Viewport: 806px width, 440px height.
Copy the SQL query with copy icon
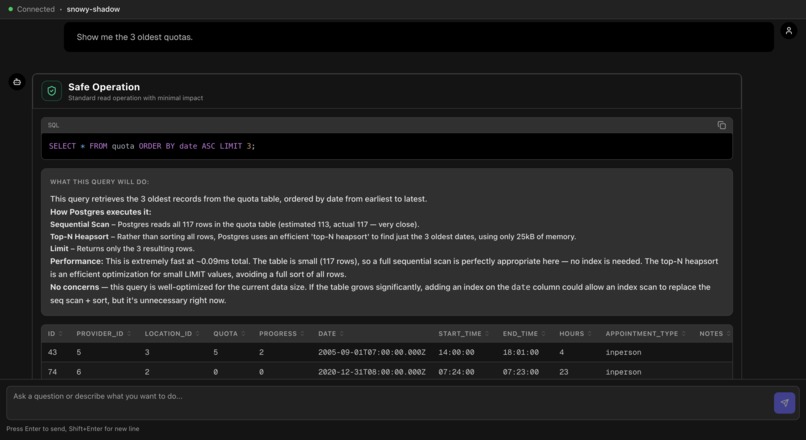[x=721, y=125]
